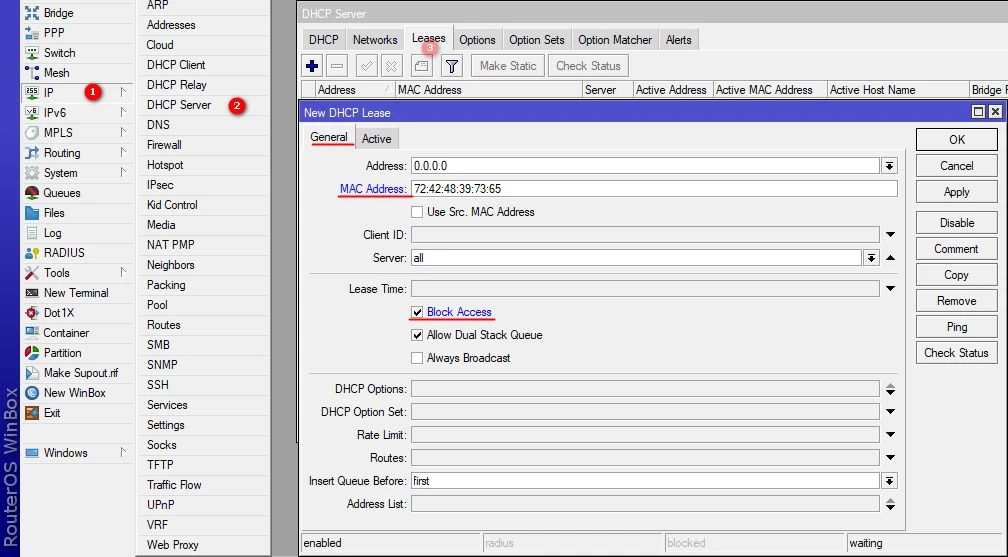Click the Comment toolbar icon
The image size is (1008, 557).
click(421, 66)
